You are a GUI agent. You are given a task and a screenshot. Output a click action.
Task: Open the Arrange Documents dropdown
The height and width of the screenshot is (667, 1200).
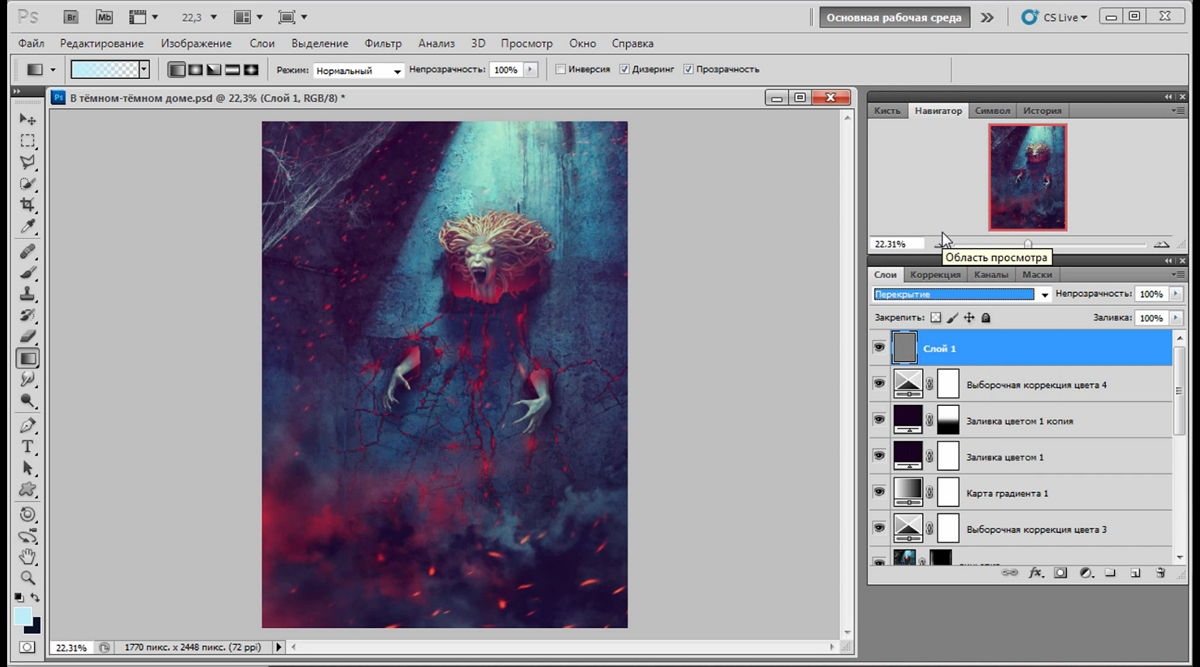246,17
